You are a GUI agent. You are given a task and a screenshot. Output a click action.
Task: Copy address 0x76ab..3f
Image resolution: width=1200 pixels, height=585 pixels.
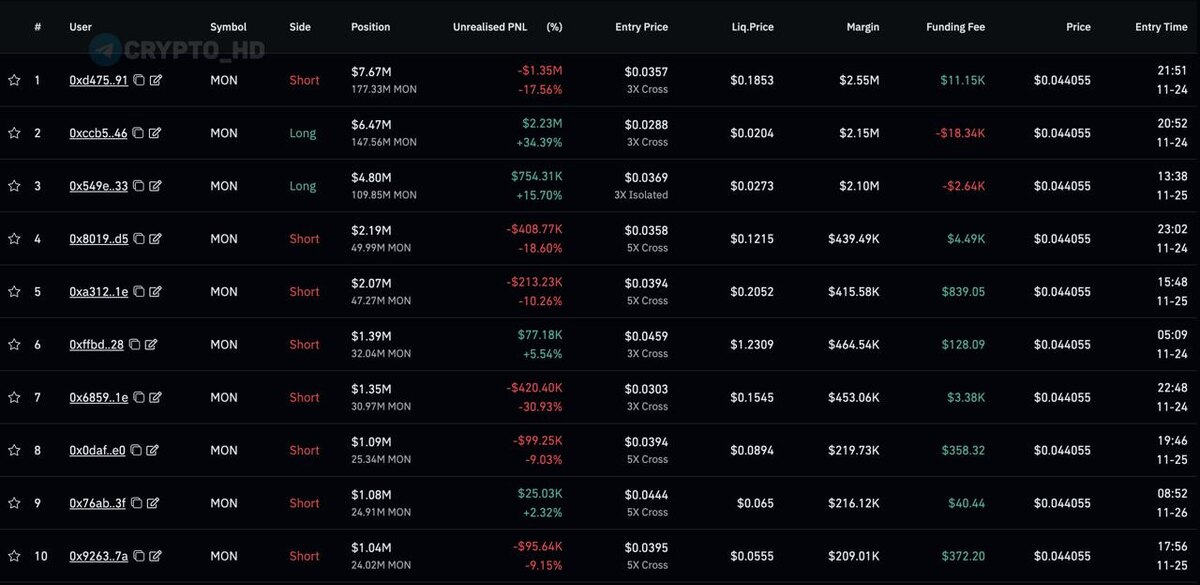point(135,504)
